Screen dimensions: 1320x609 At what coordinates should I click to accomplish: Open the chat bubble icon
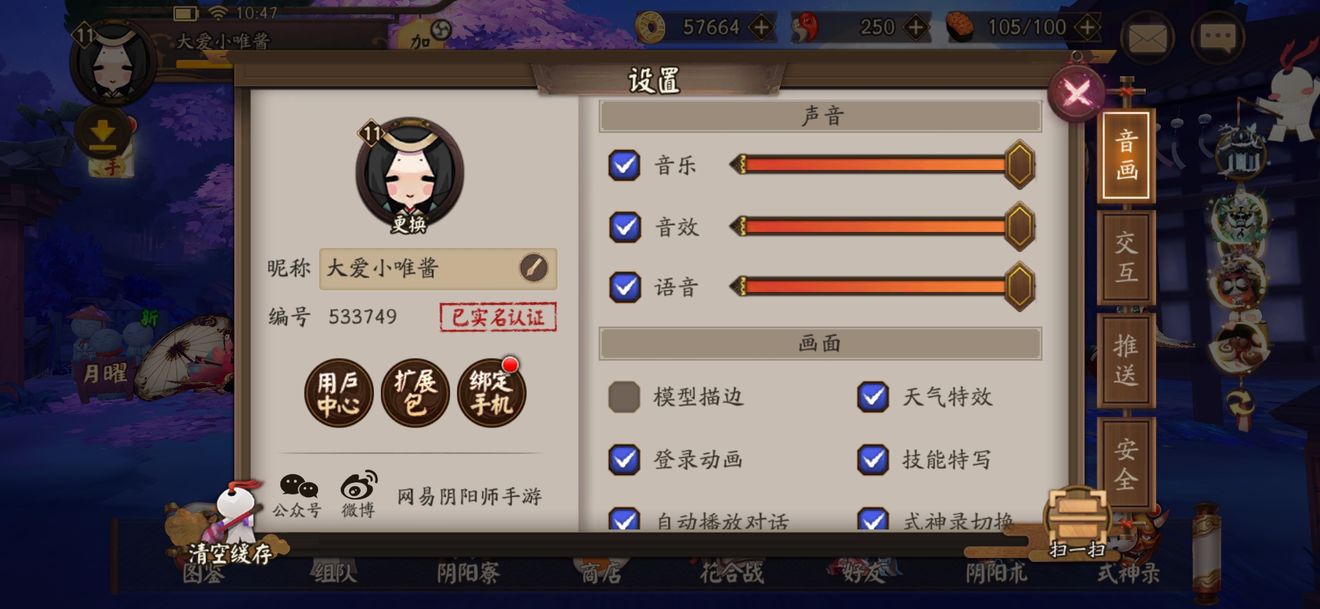tap(1217, 38)
